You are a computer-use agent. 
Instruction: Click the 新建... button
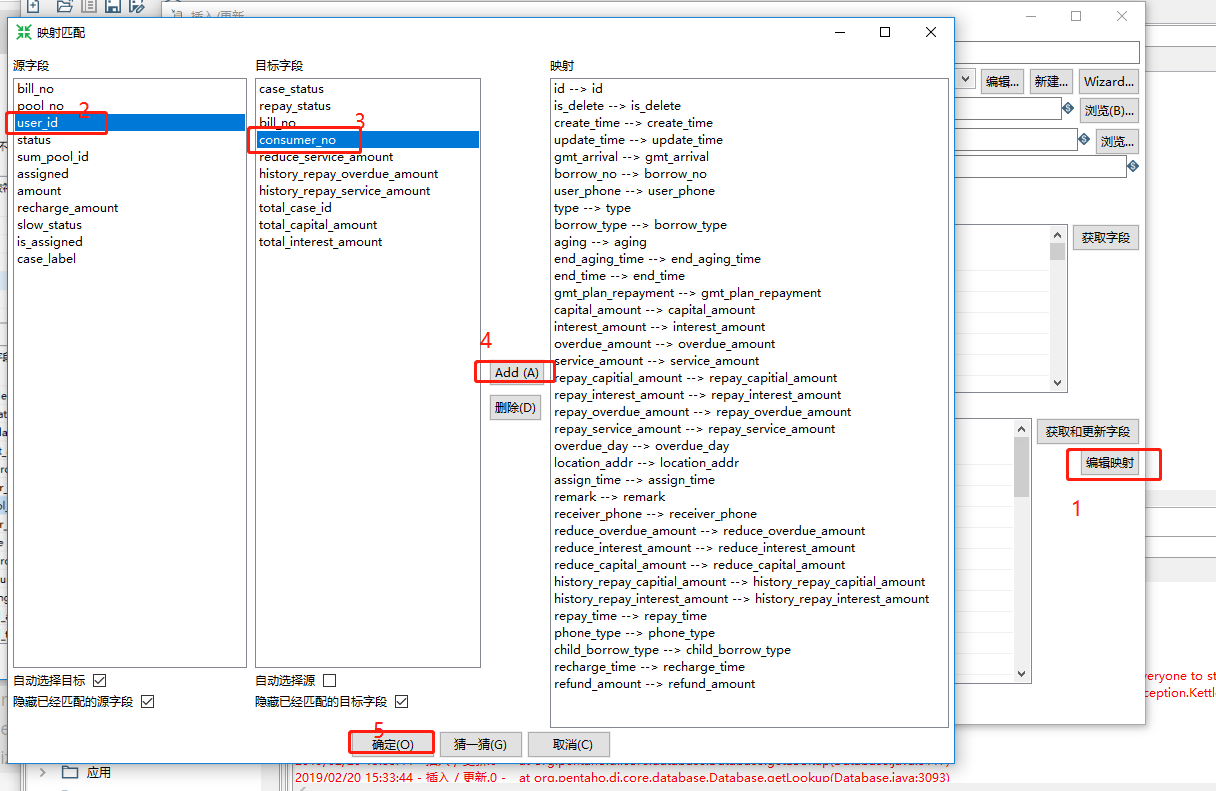tap(1052, 81)
